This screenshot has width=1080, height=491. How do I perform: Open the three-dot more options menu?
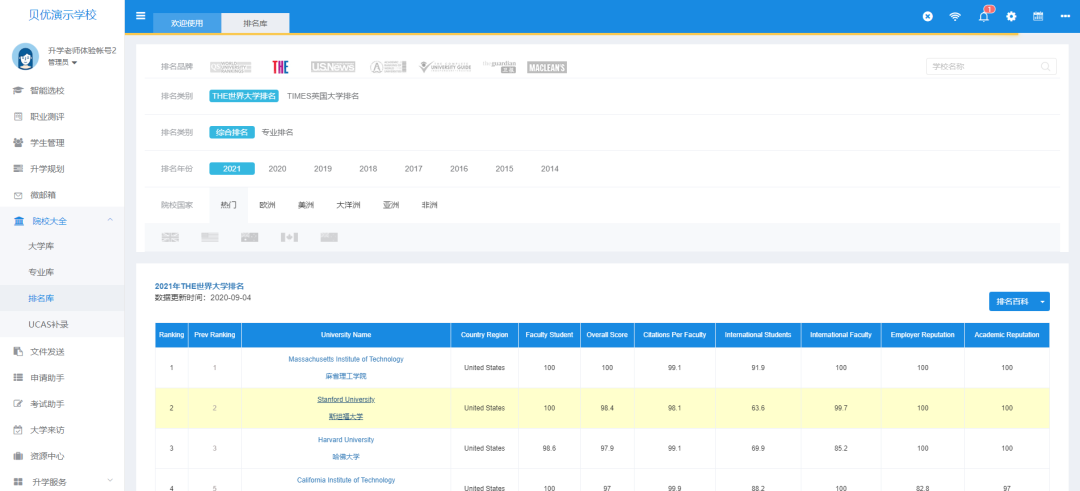pyautogui.click(x=1066, y=17)
